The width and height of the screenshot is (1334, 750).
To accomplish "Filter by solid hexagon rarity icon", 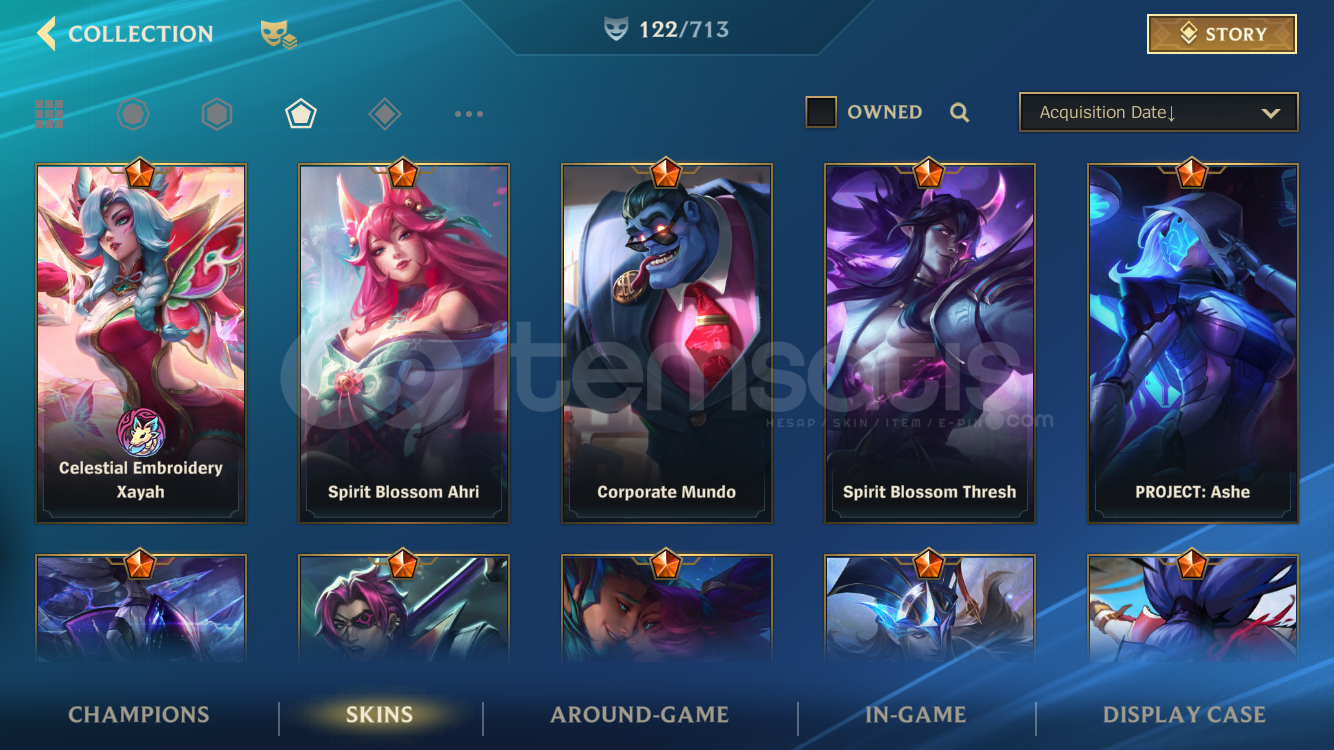I will pyautogui.click(x=217, y=114).
